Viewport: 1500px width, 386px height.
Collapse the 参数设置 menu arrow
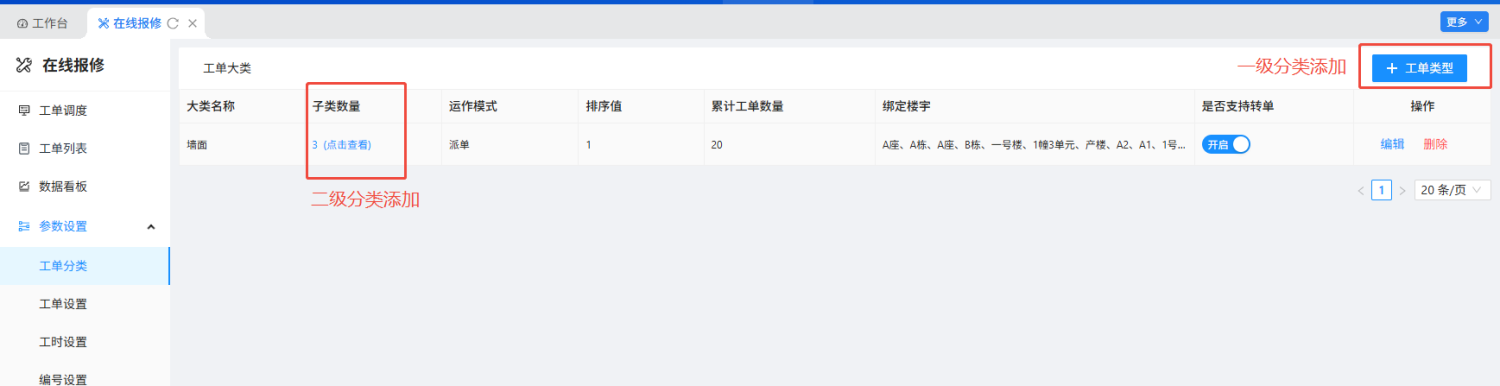click(151, 227)
